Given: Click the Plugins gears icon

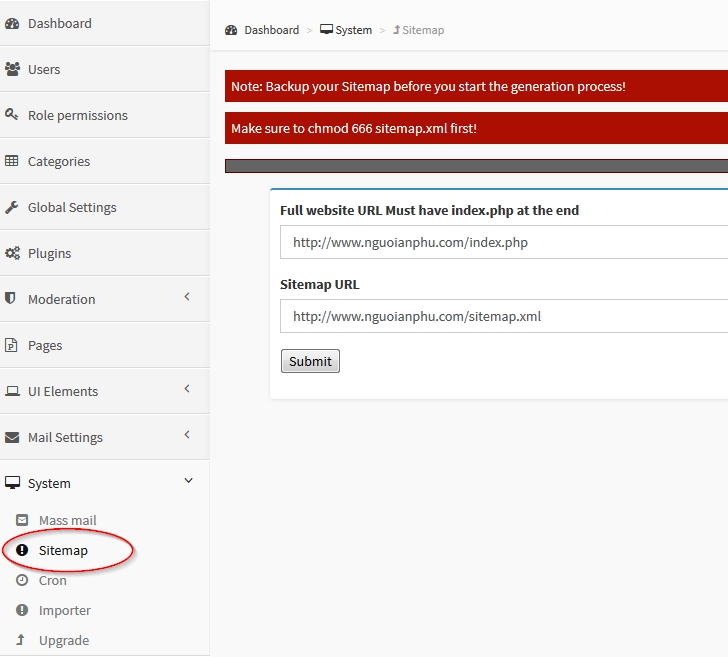Looking at the screenshot, I should tap(12, 253).
